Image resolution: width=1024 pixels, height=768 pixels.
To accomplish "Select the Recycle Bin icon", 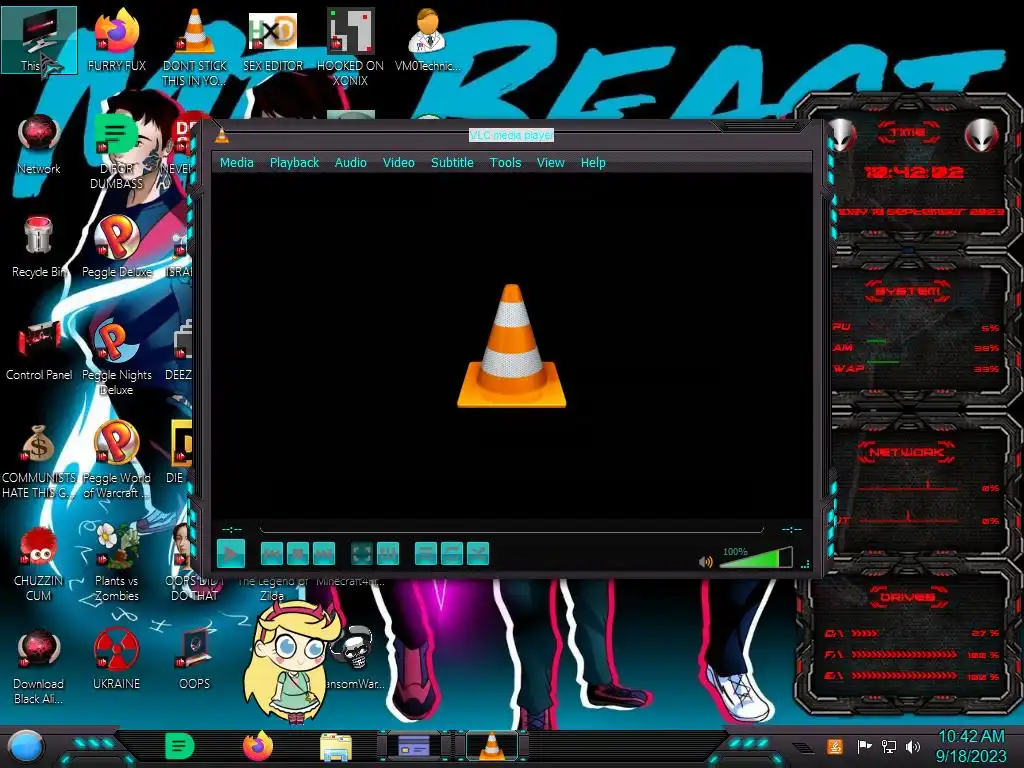I will tap(39, 247).
